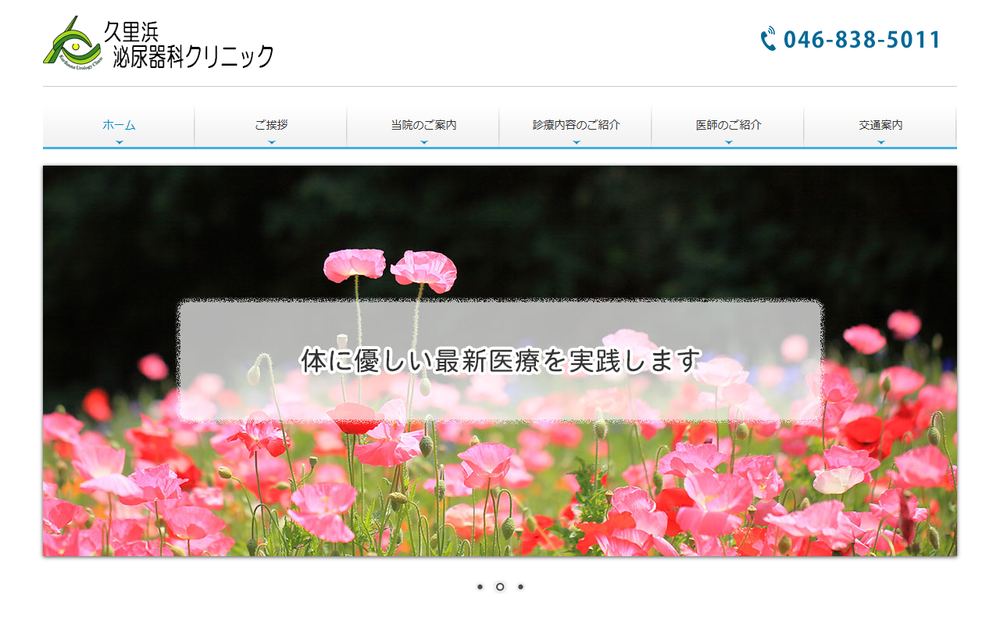Expand the arrow under 交通案内
Screen dimensions: 1000x625
click(x=881, y=142)
